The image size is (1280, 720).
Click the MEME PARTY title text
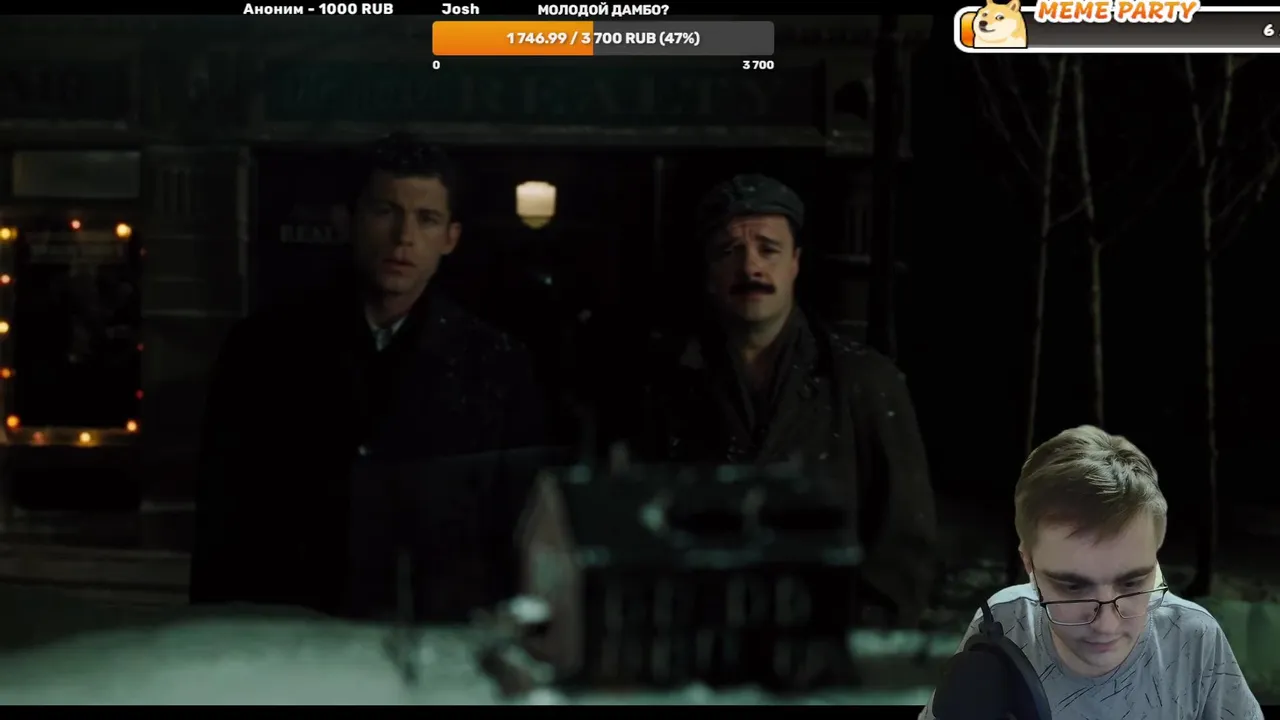pos(1116,12)
